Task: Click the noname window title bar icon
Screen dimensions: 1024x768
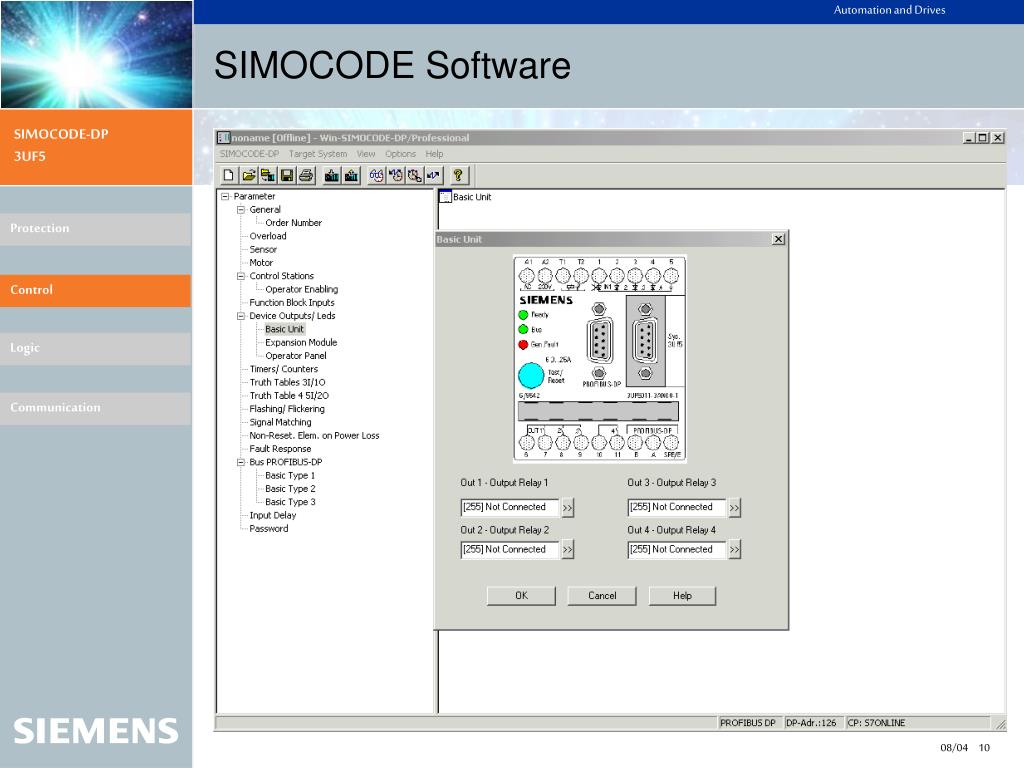Action: (x=224, y=138)
